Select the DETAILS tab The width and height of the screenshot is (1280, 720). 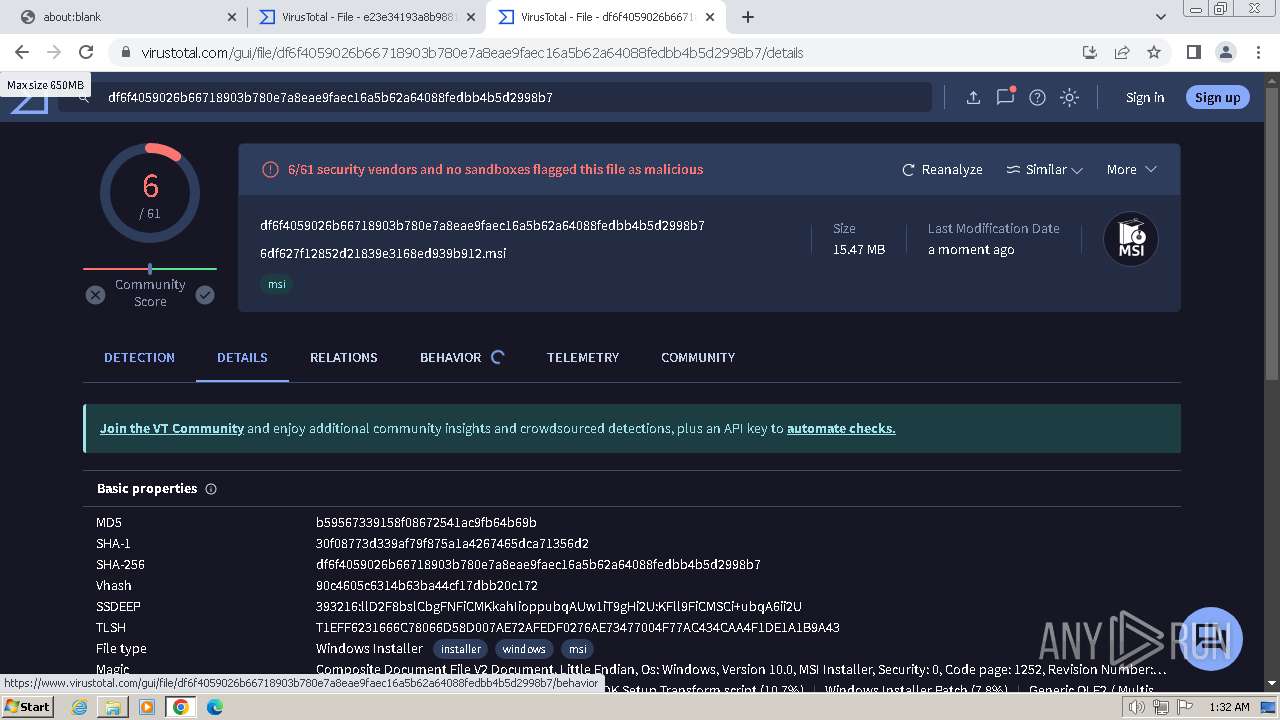[242, 357]
